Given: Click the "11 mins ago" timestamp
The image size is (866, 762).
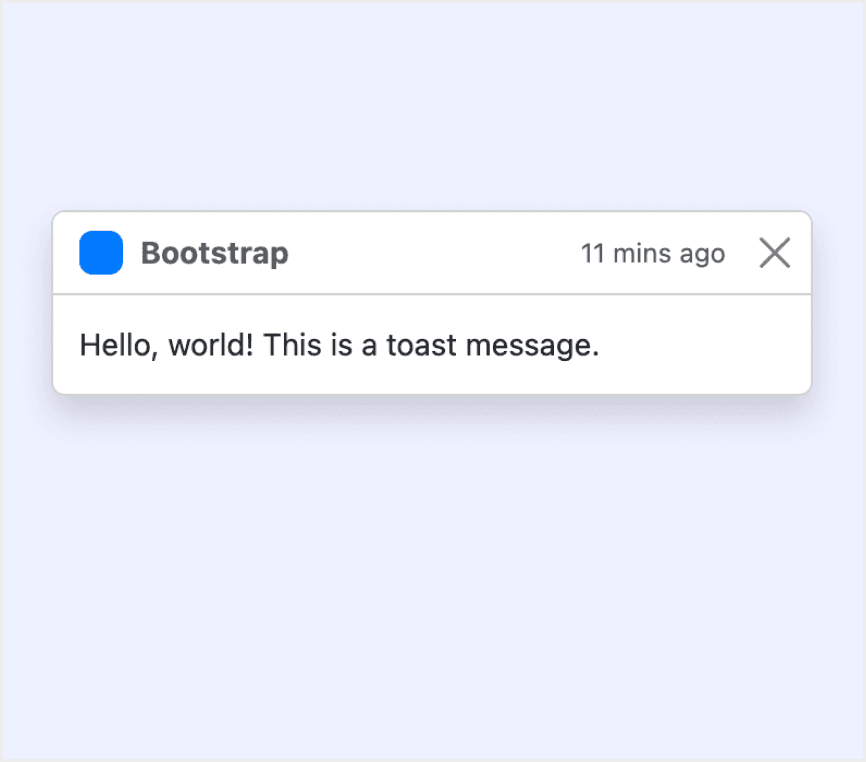Looking at the screenshot, I should point(653,254).
